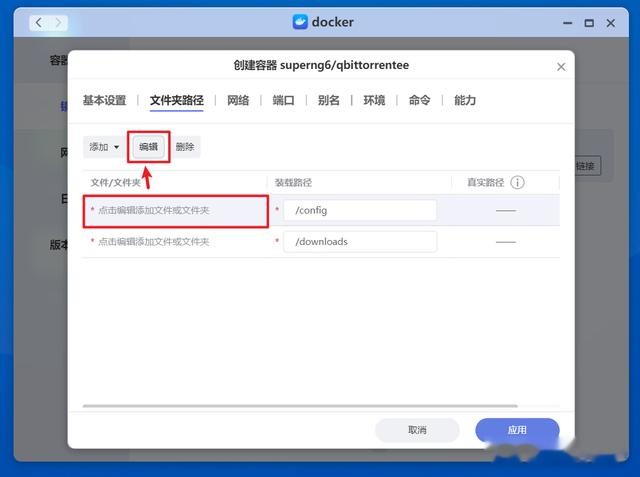
Task: Select the 文件夹路径 tab
Action: click(176, 100)
